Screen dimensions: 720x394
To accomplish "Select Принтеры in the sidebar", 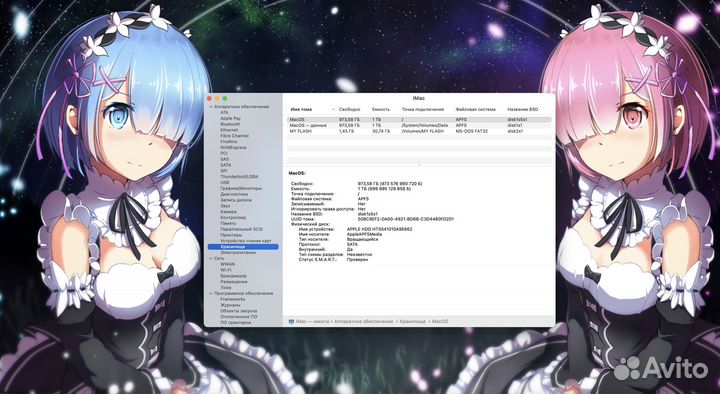I will (x=231, y=235).
